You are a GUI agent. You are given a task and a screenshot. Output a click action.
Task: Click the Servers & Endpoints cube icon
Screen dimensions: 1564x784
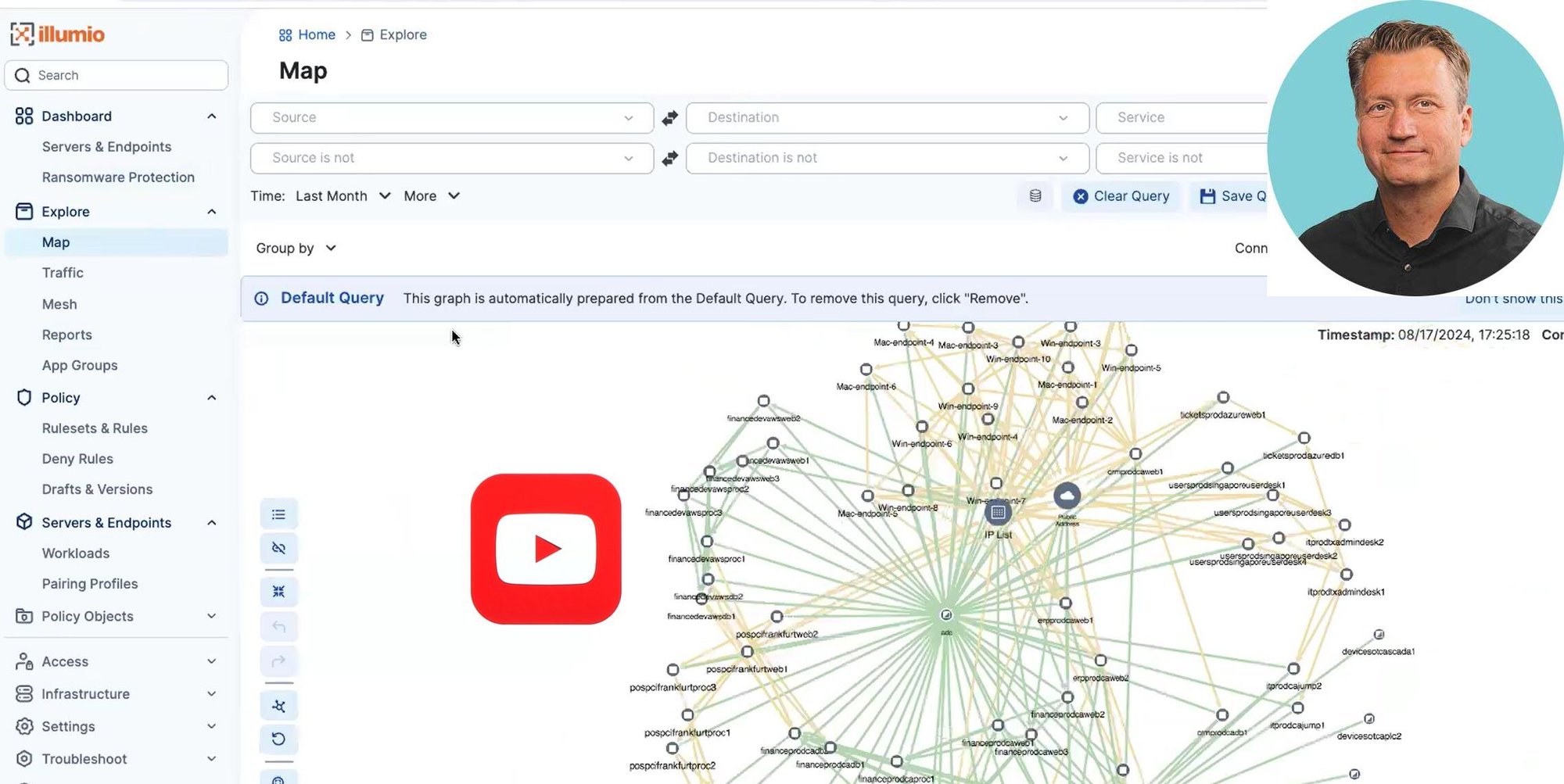pyautogui.click(x=24, y=522)
